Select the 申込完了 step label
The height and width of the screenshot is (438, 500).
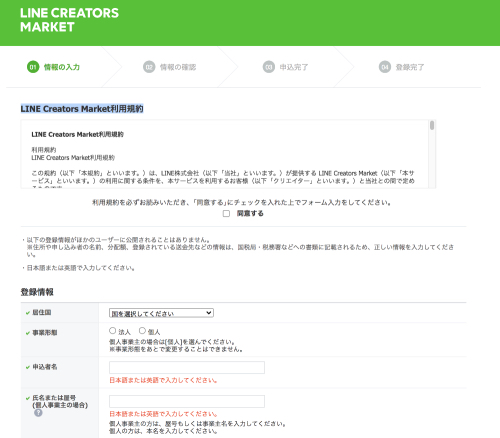coord(294,67)
